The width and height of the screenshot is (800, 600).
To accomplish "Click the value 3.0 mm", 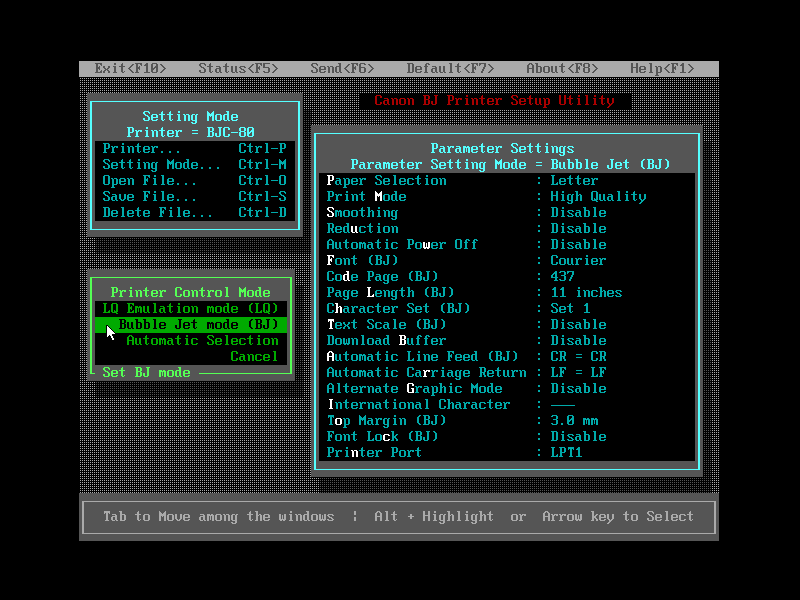I will pyautogui.click(x=574, y=420).
